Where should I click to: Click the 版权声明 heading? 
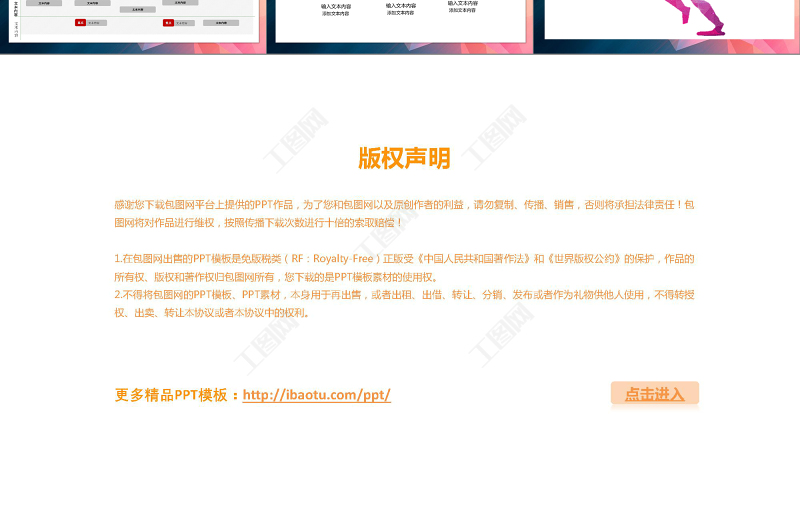[x=404, y=158]
